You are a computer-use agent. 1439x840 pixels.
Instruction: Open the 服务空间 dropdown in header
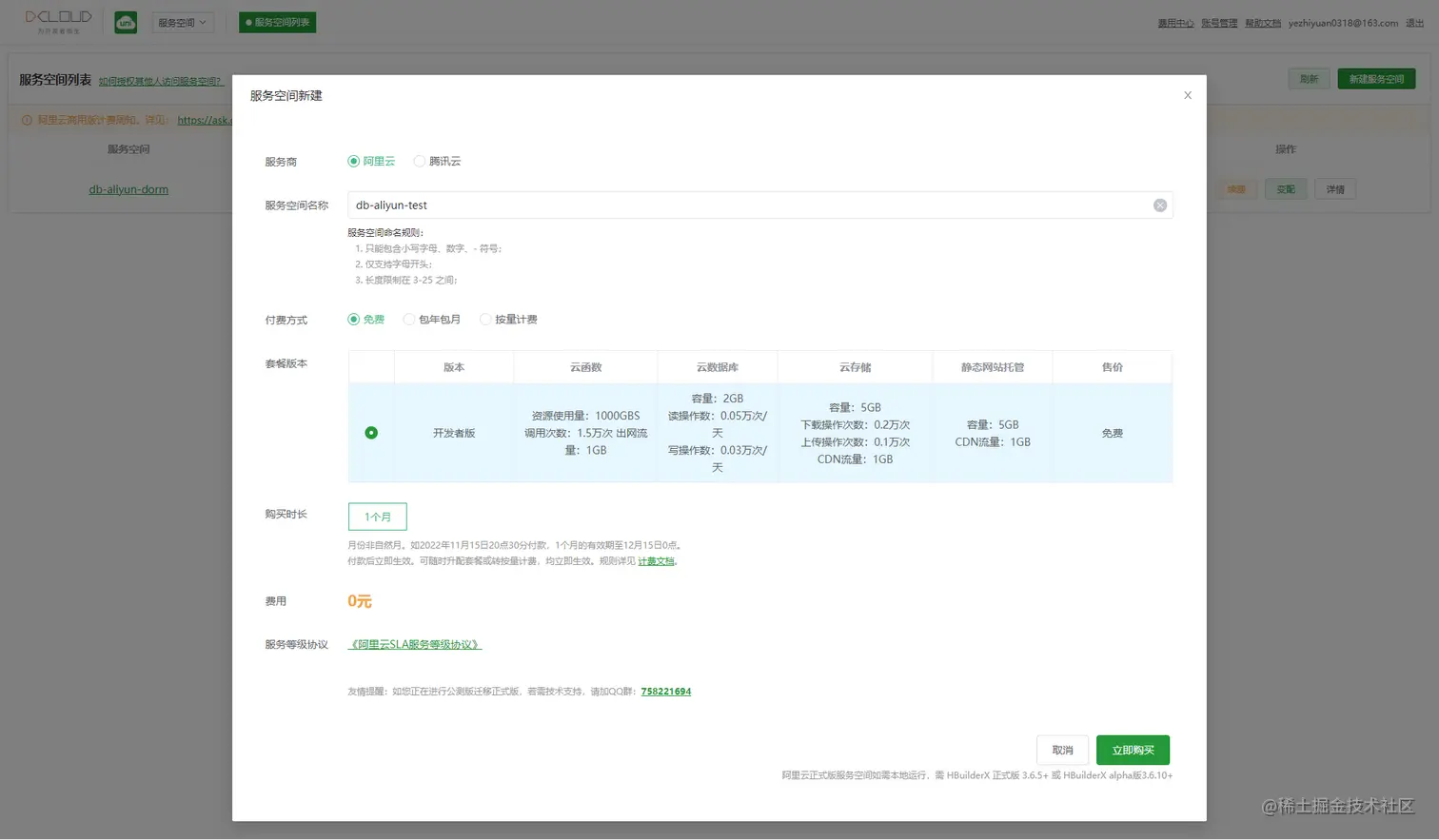click(x=183, y=22)
